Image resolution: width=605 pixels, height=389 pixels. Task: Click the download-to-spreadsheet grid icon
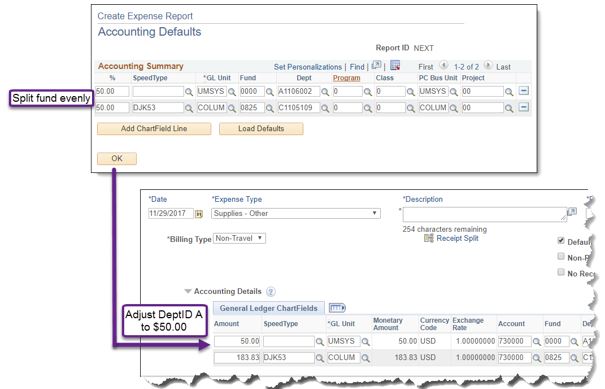395,65
